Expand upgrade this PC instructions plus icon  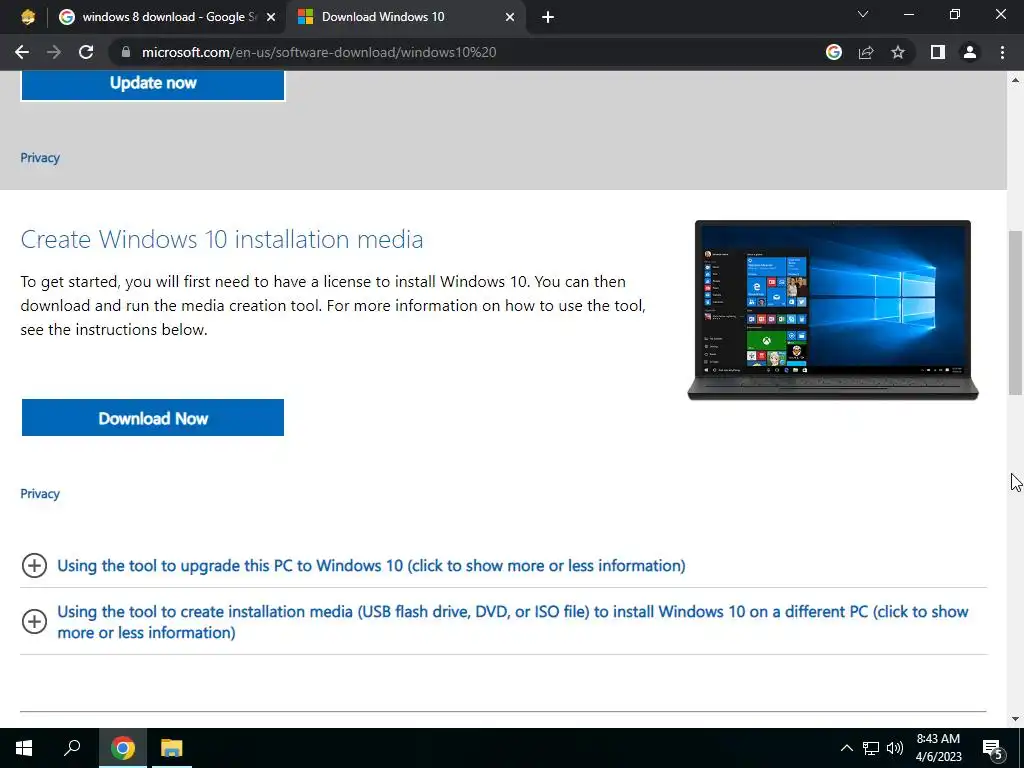click(34, 566)
